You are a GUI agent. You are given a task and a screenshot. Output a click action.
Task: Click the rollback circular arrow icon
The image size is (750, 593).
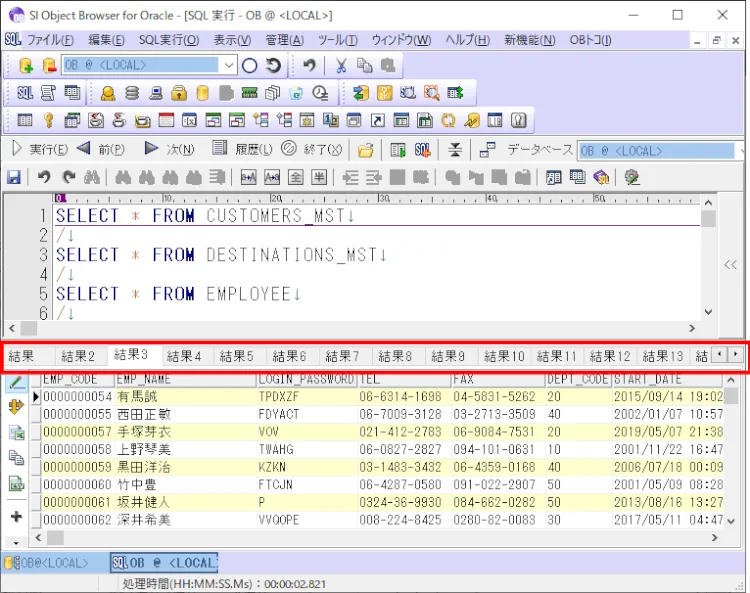coord(273,65)
